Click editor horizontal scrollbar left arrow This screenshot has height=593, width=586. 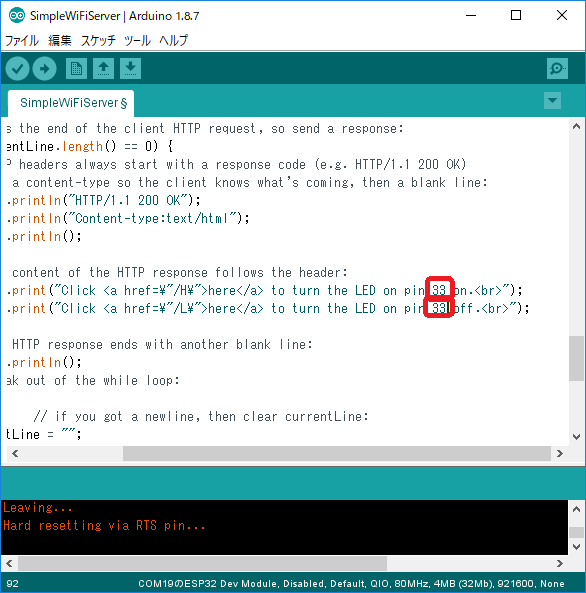[x=15, y=453]
